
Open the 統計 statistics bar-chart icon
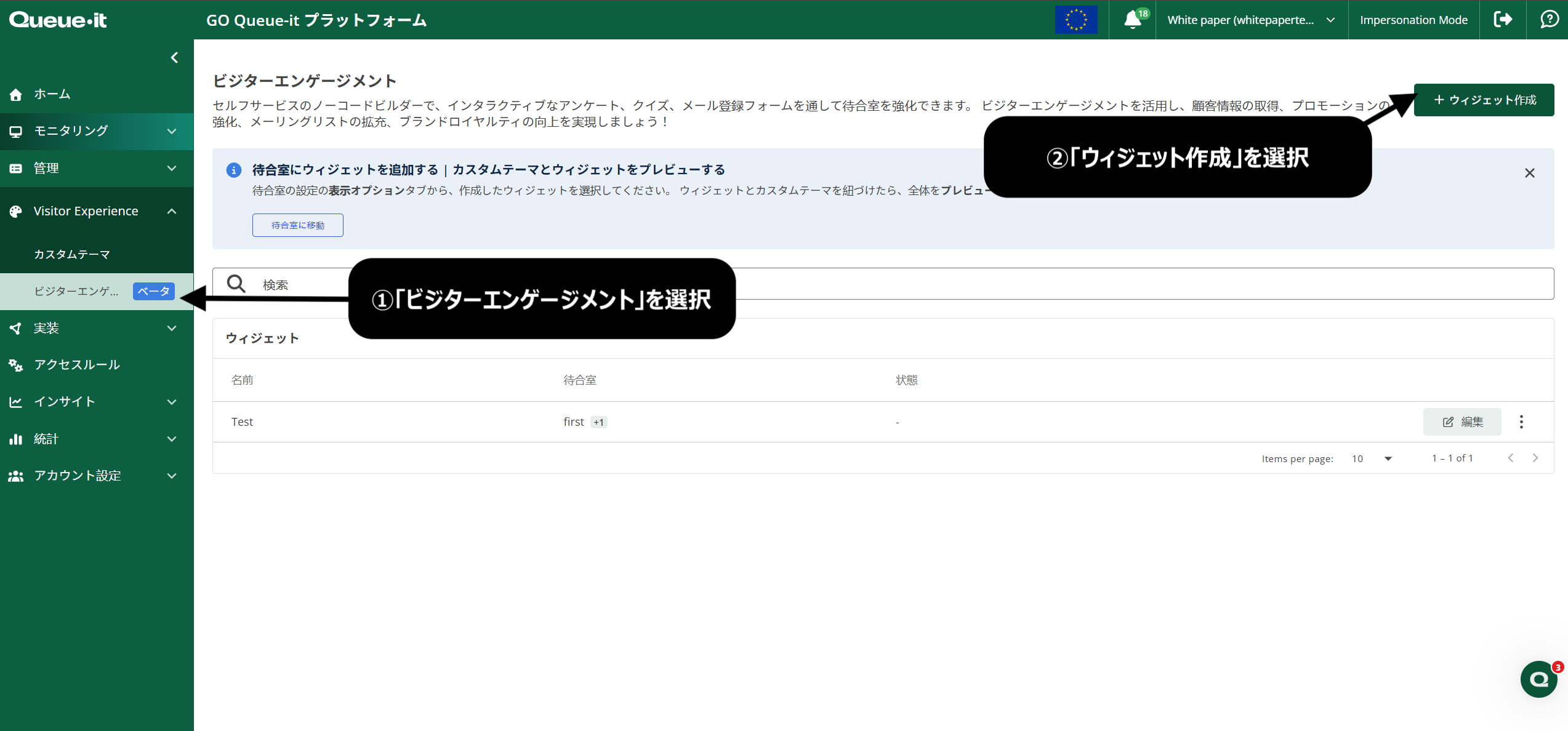point(15,439)
